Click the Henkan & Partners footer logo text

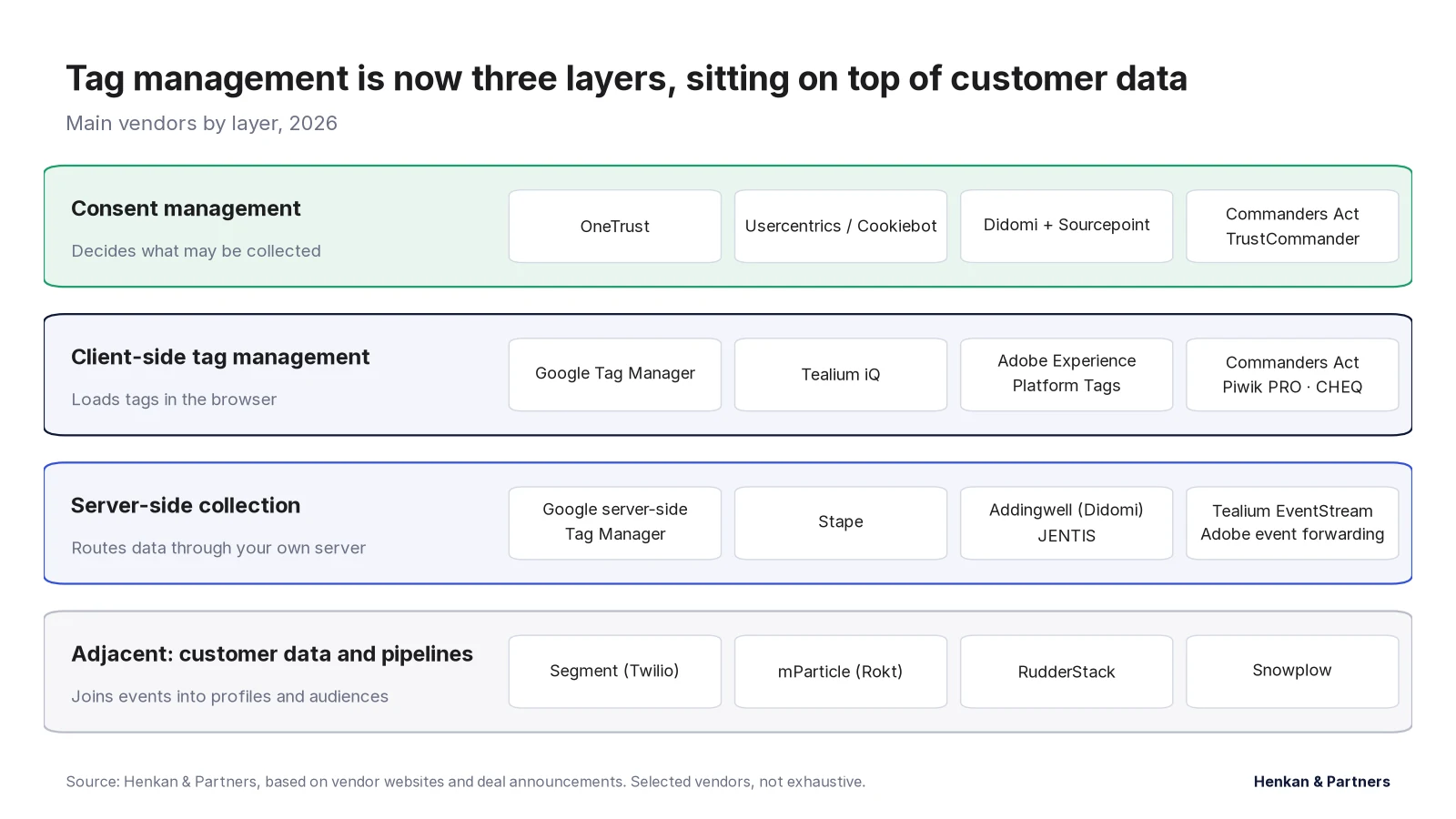tap(1321, 782)
